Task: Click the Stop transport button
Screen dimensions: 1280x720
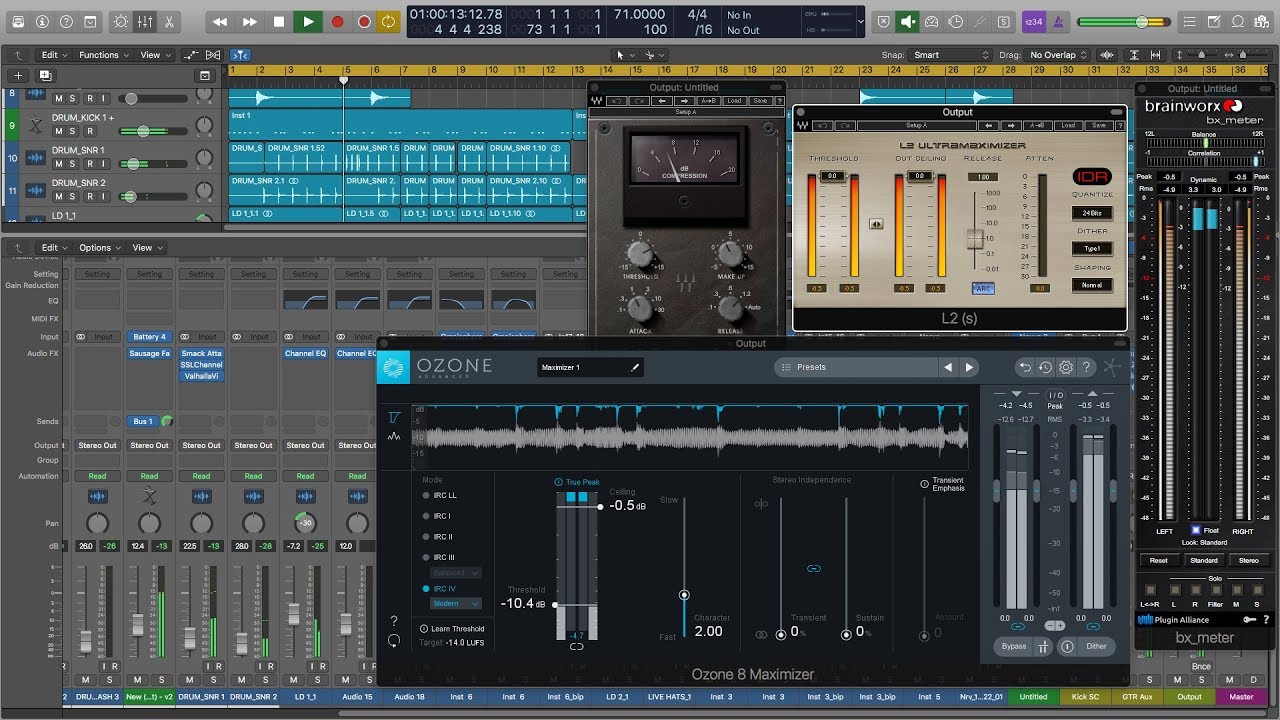Action: point(279,21)
